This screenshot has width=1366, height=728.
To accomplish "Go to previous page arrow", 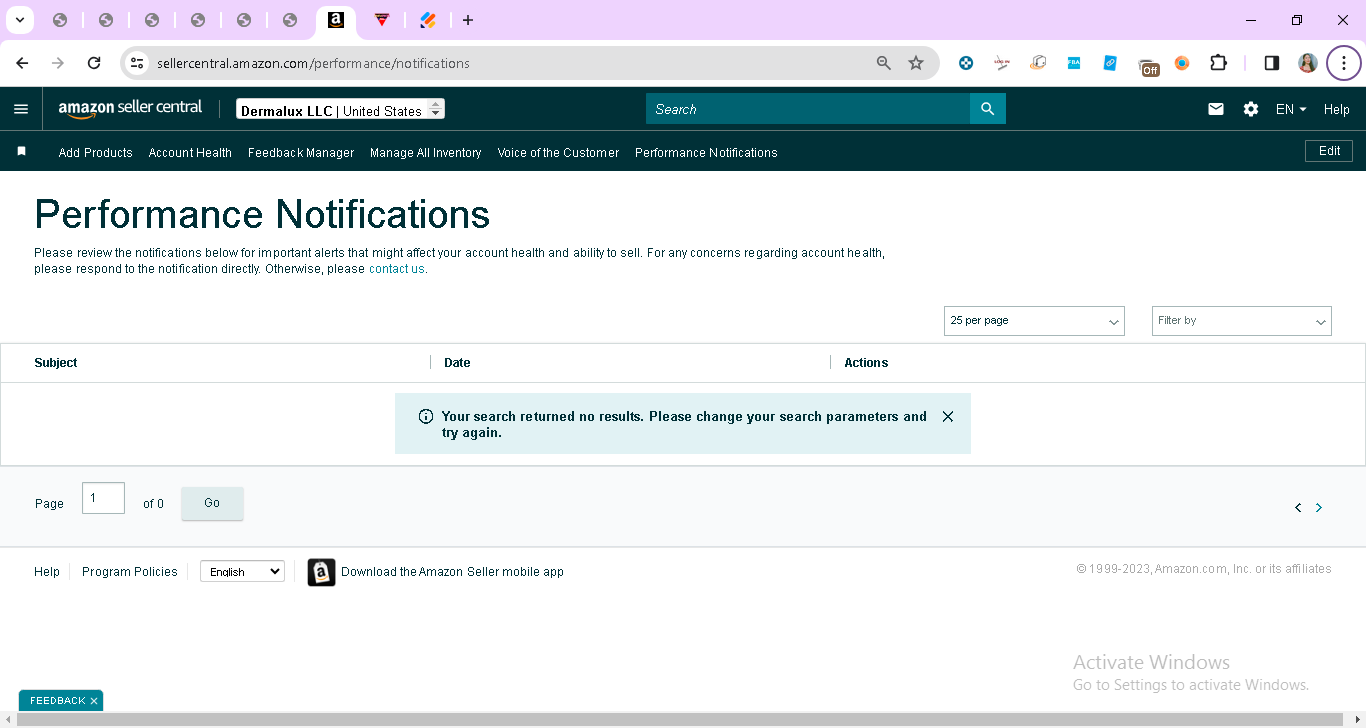I will pyautogui.click(x=1298, y=508).
